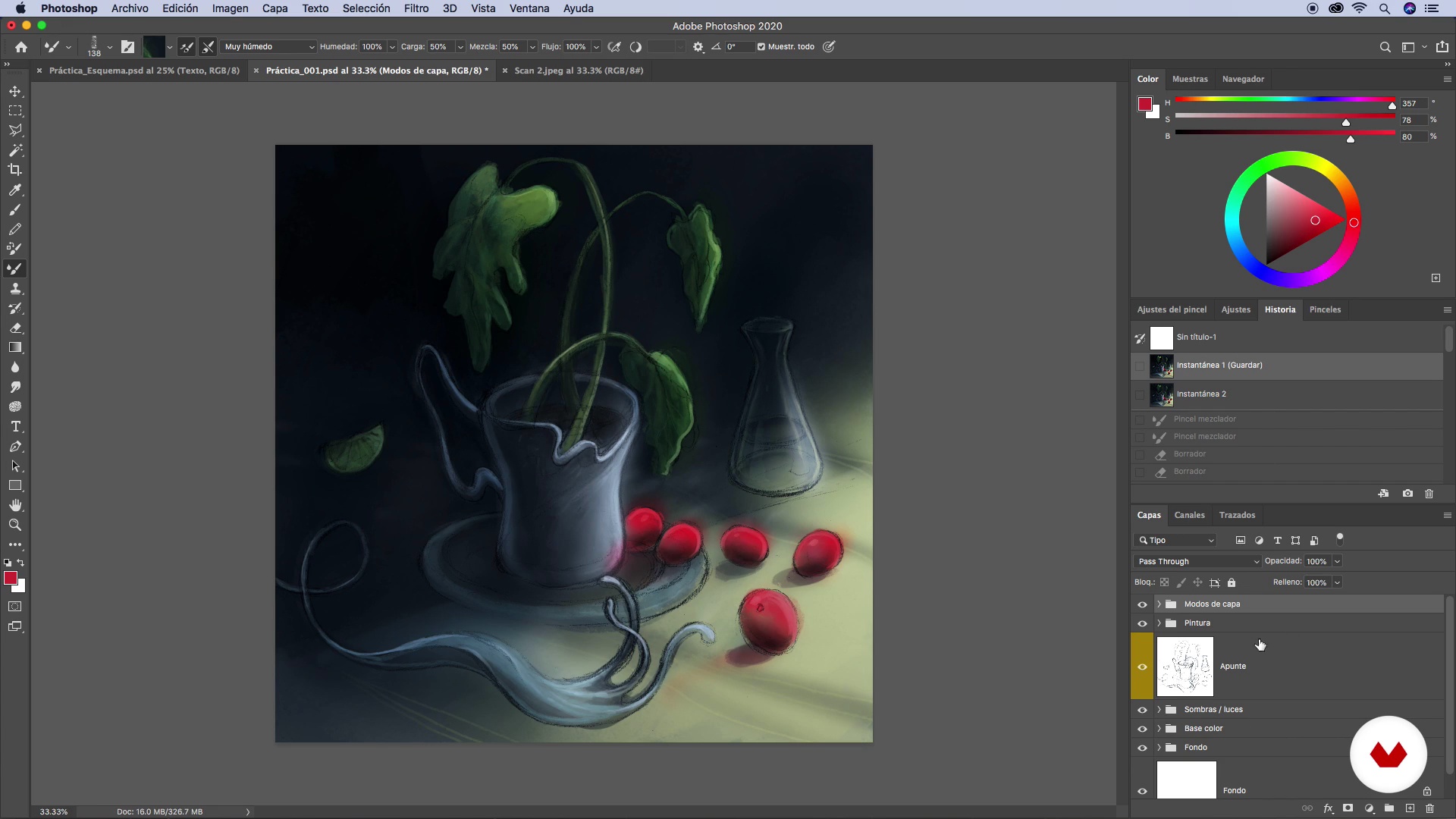Open brush settings gear in options bar

[x=698, y=47]
